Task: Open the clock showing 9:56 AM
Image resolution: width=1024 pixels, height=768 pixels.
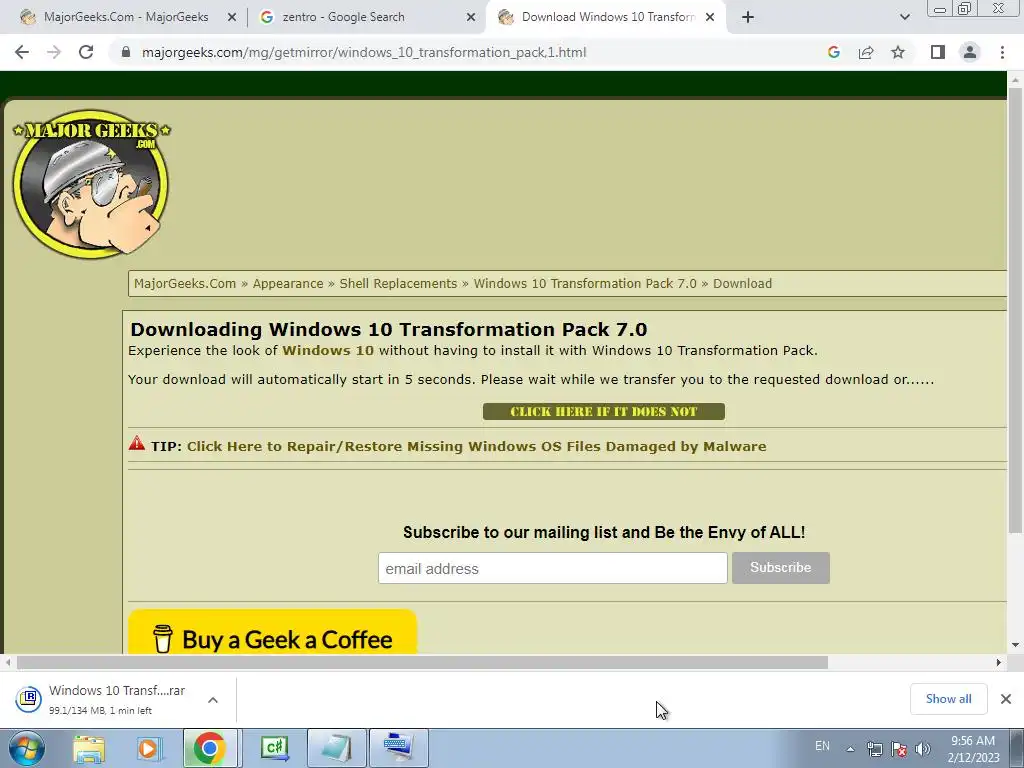Action: click(x=973, y=749)
